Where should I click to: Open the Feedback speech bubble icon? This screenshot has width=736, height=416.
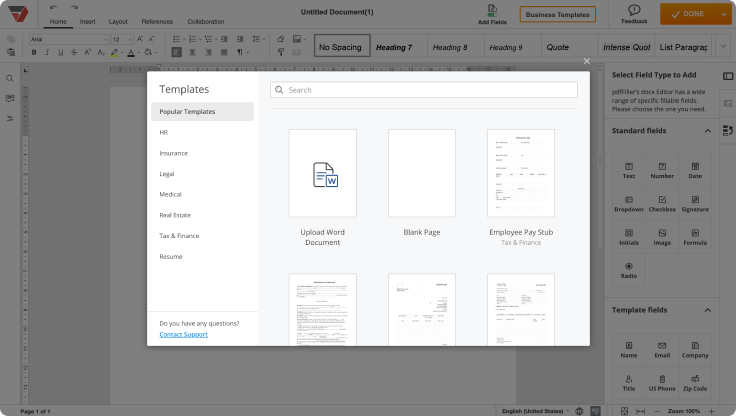tap(634, 9)
